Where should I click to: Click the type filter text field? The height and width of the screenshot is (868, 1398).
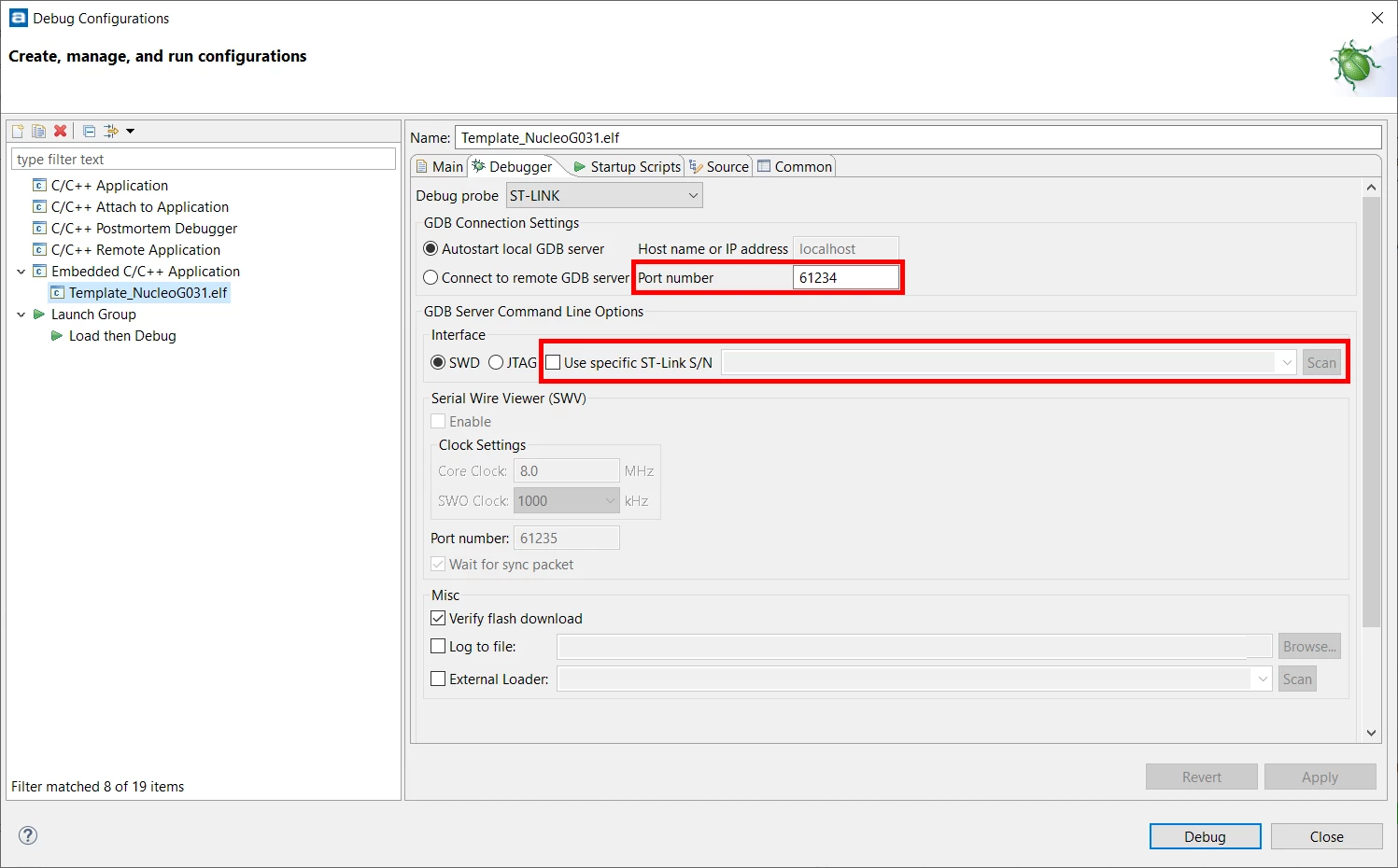click(x=204, y=159)
